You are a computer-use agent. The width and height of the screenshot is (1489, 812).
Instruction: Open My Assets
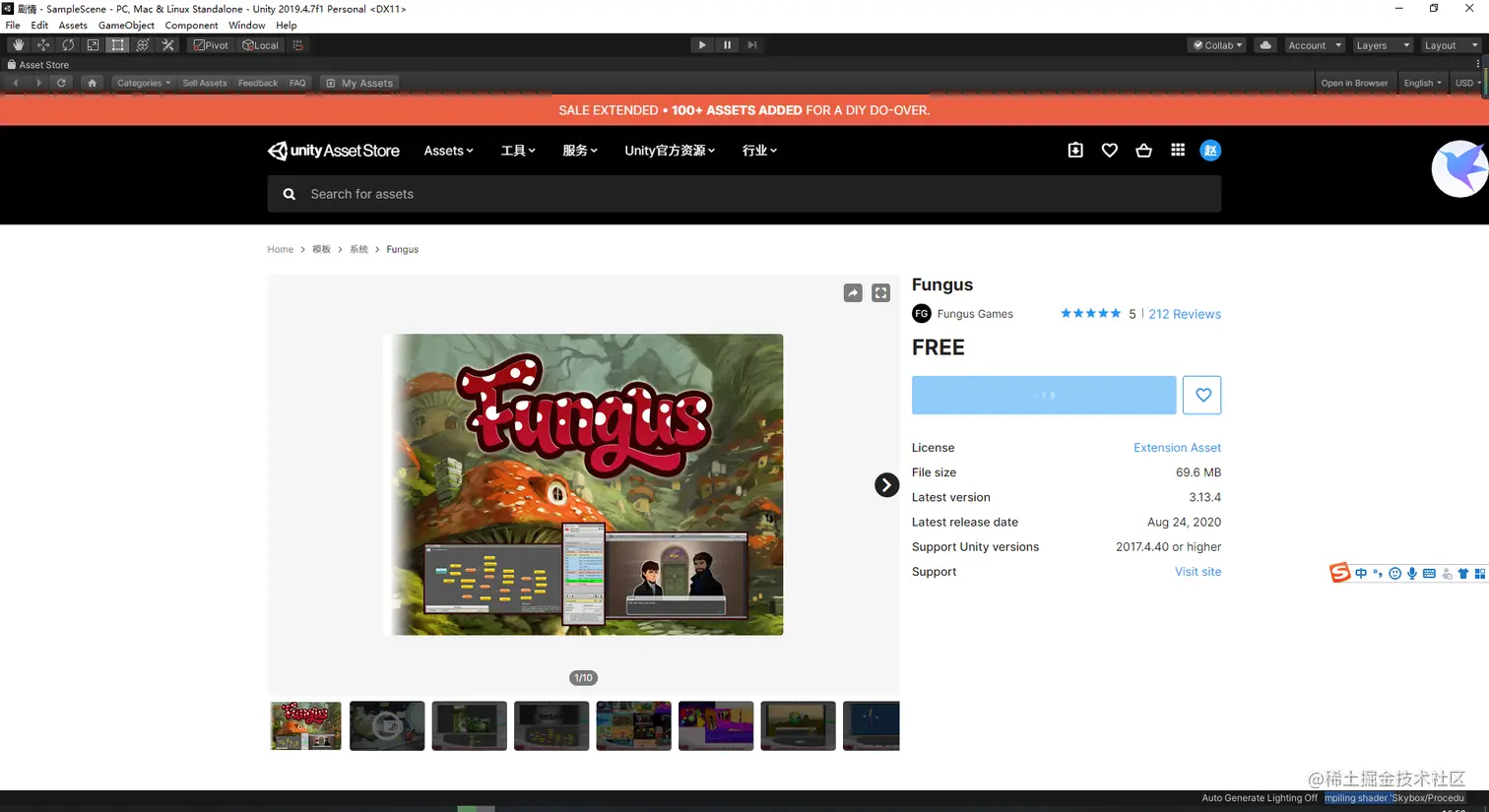(359, 83)
